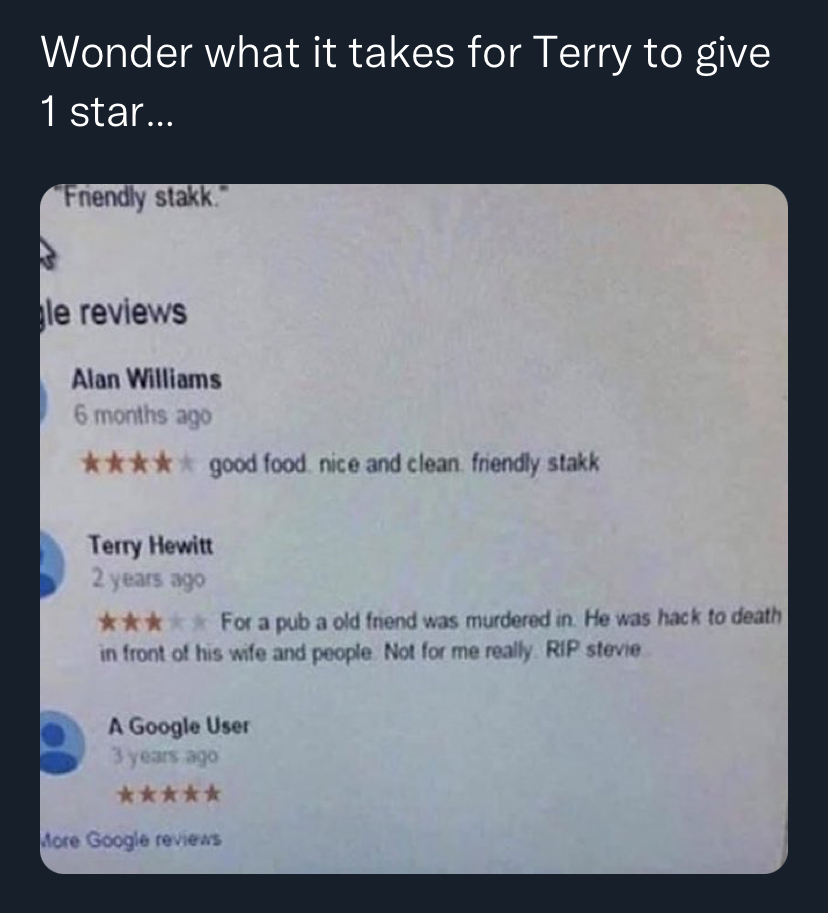
Task: Click More Google reviews link
Action: pos(131,839)
